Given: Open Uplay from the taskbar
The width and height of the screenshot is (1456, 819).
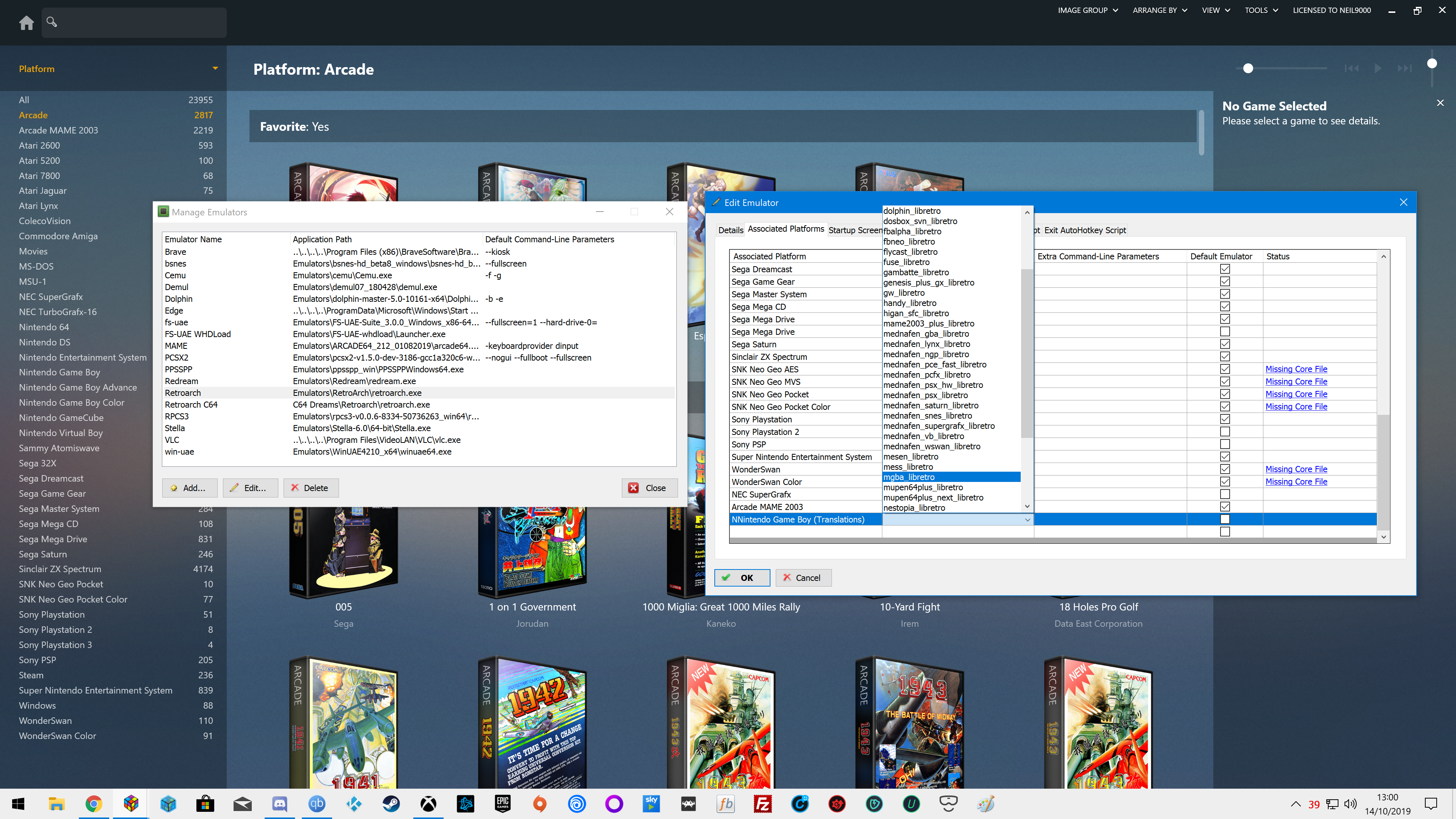Looking at the screenshot, I should coord(577,804).
